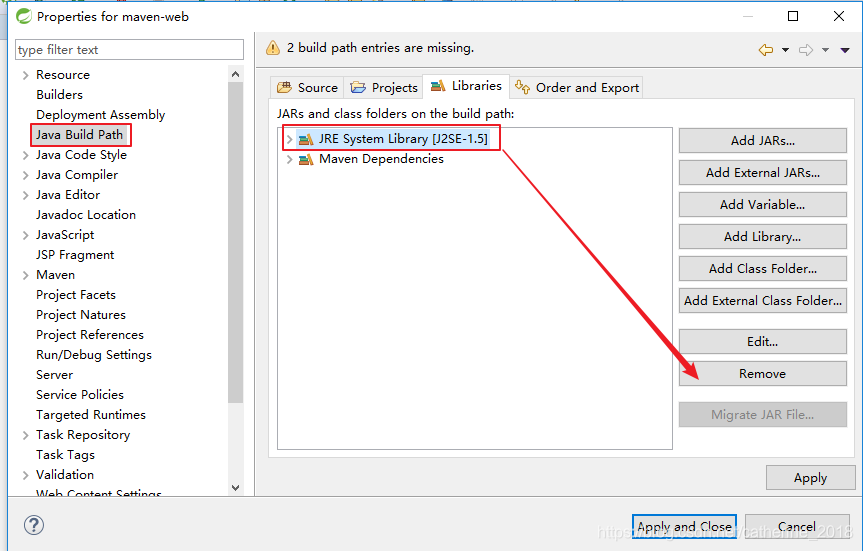This screenshot has width=863, height=551.
Task: Click the Remove button
Action: [x=762, y=374]
